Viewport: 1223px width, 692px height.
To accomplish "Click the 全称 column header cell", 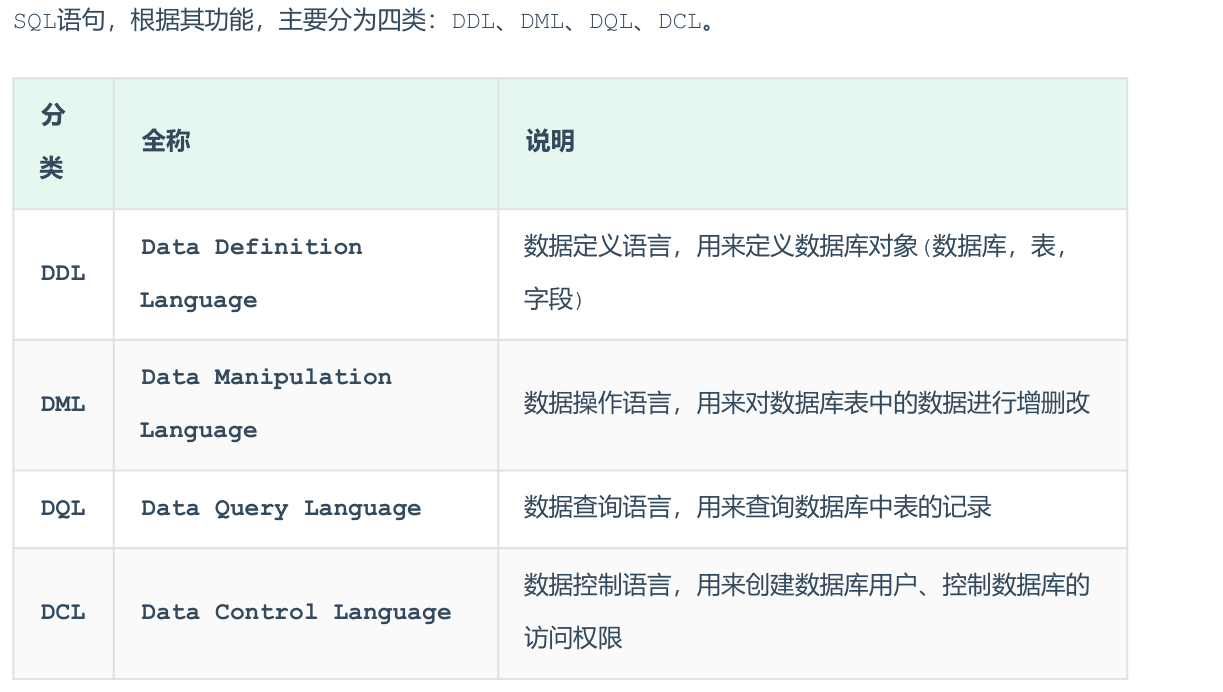I will [166, 142].
